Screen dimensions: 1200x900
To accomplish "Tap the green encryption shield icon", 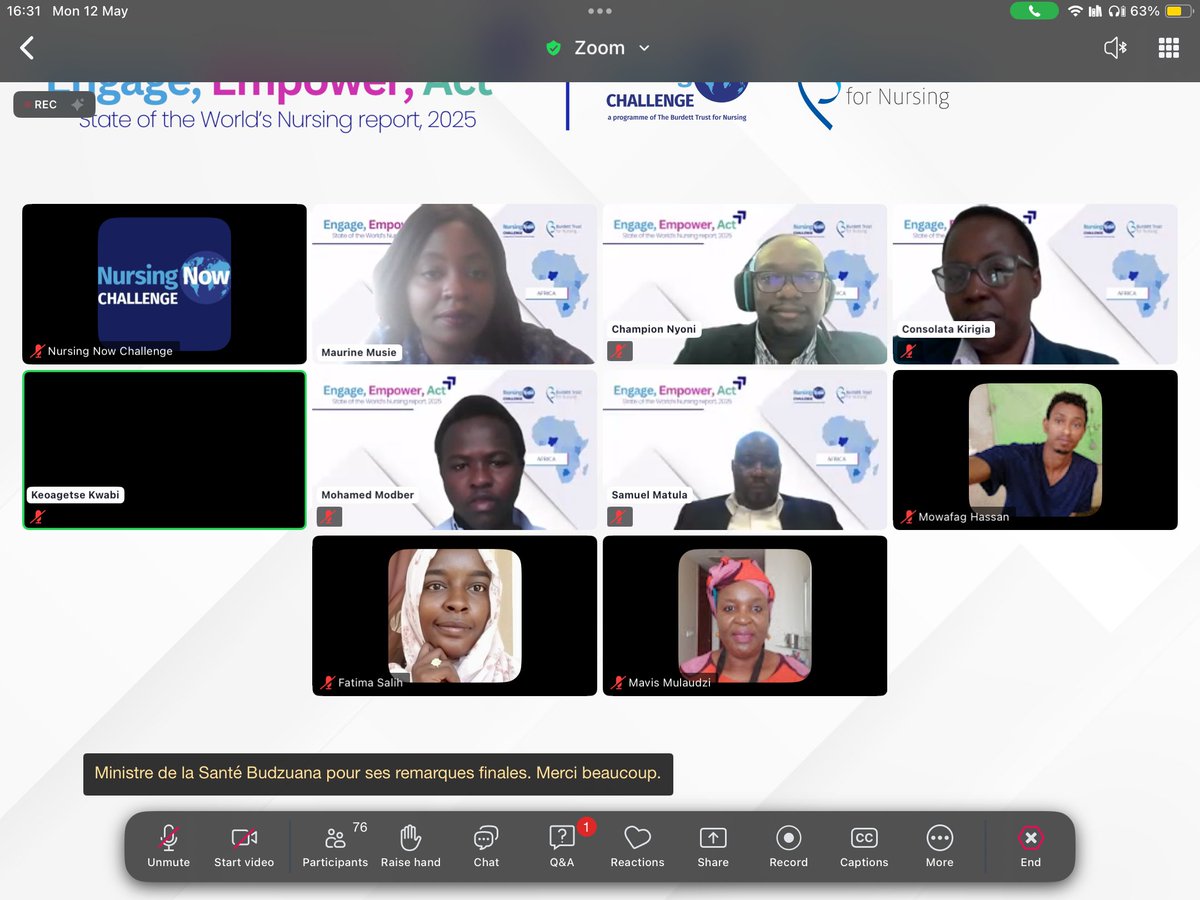I will (553, 48).
